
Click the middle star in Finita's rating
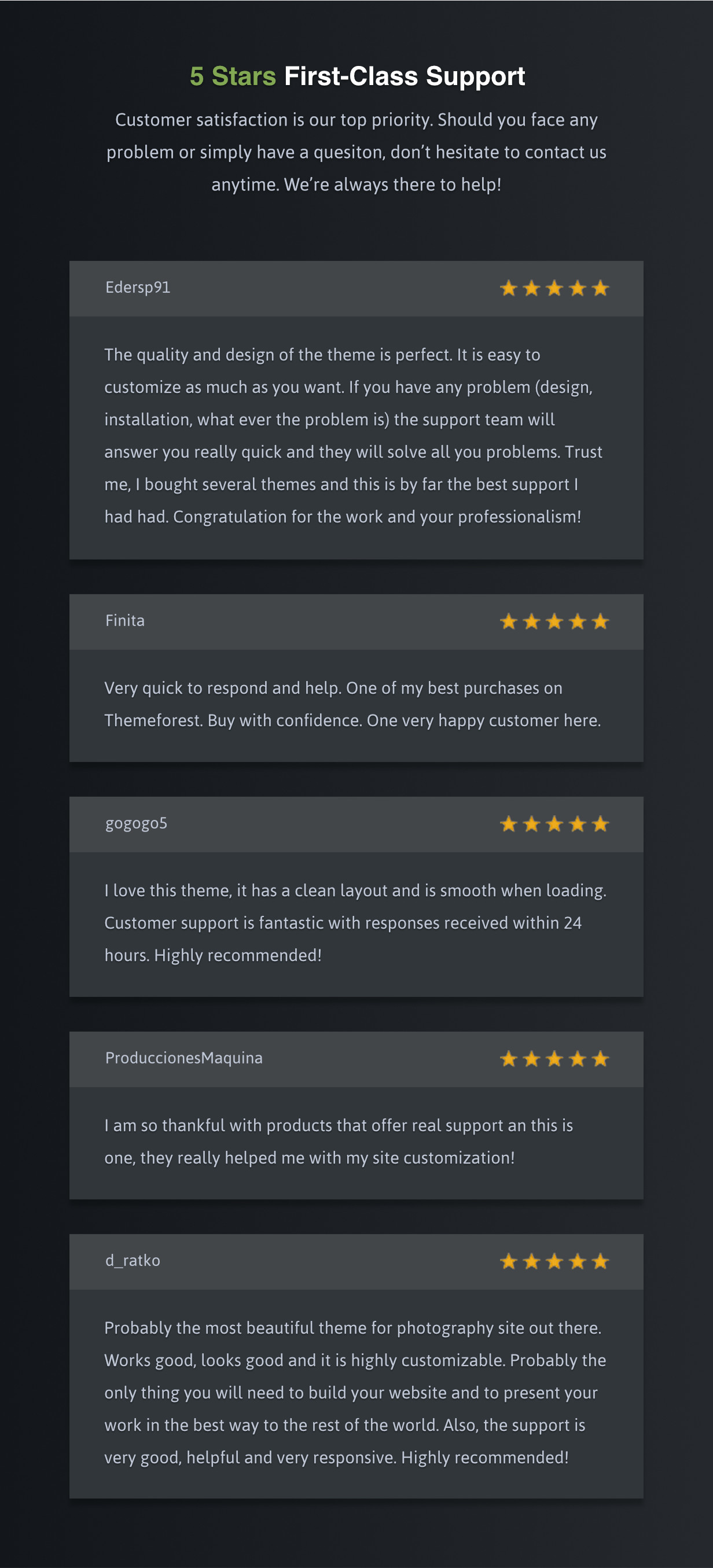[554, 621]
